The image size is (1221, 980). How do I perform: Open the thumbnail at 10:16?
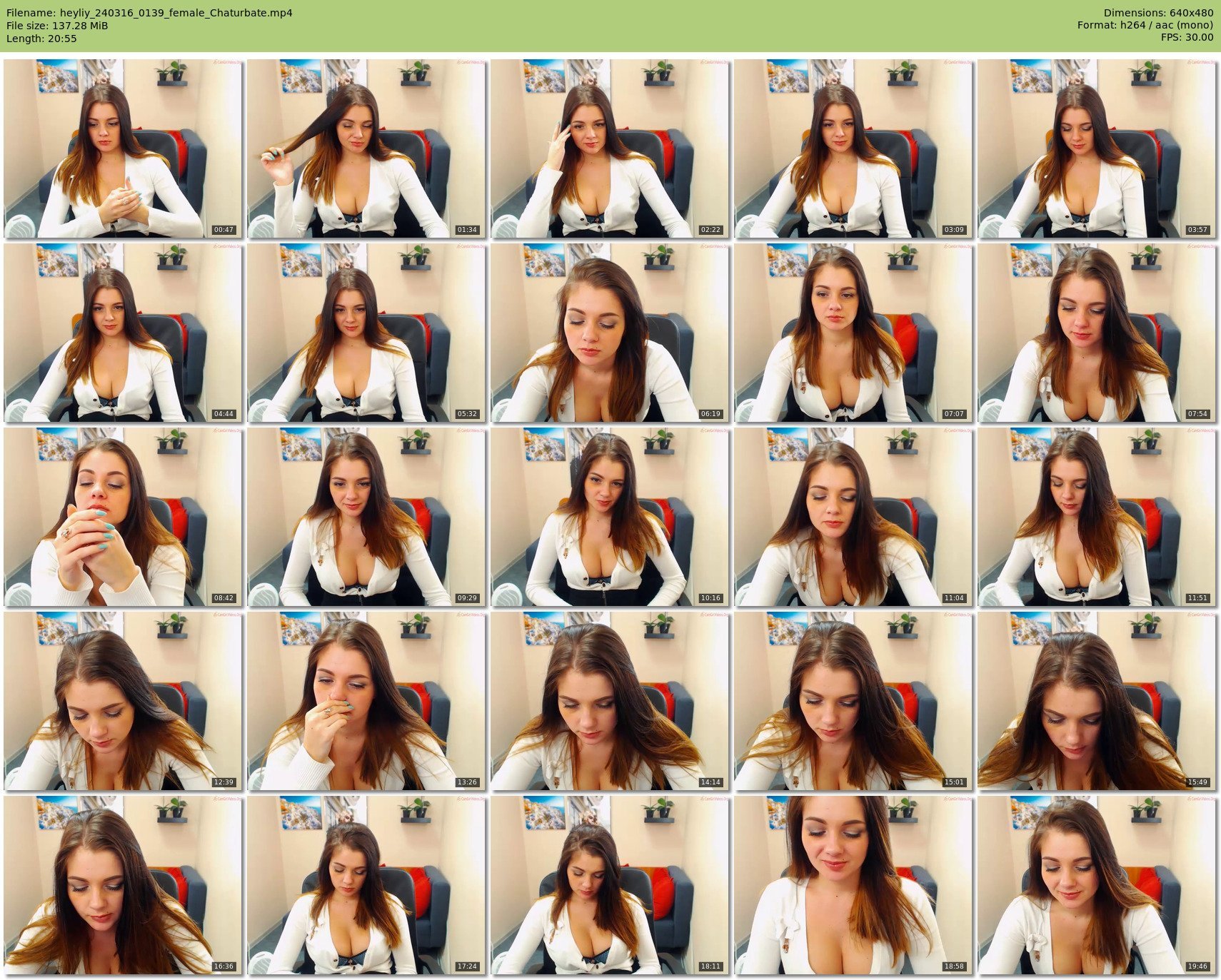click(x=610, y=517)
